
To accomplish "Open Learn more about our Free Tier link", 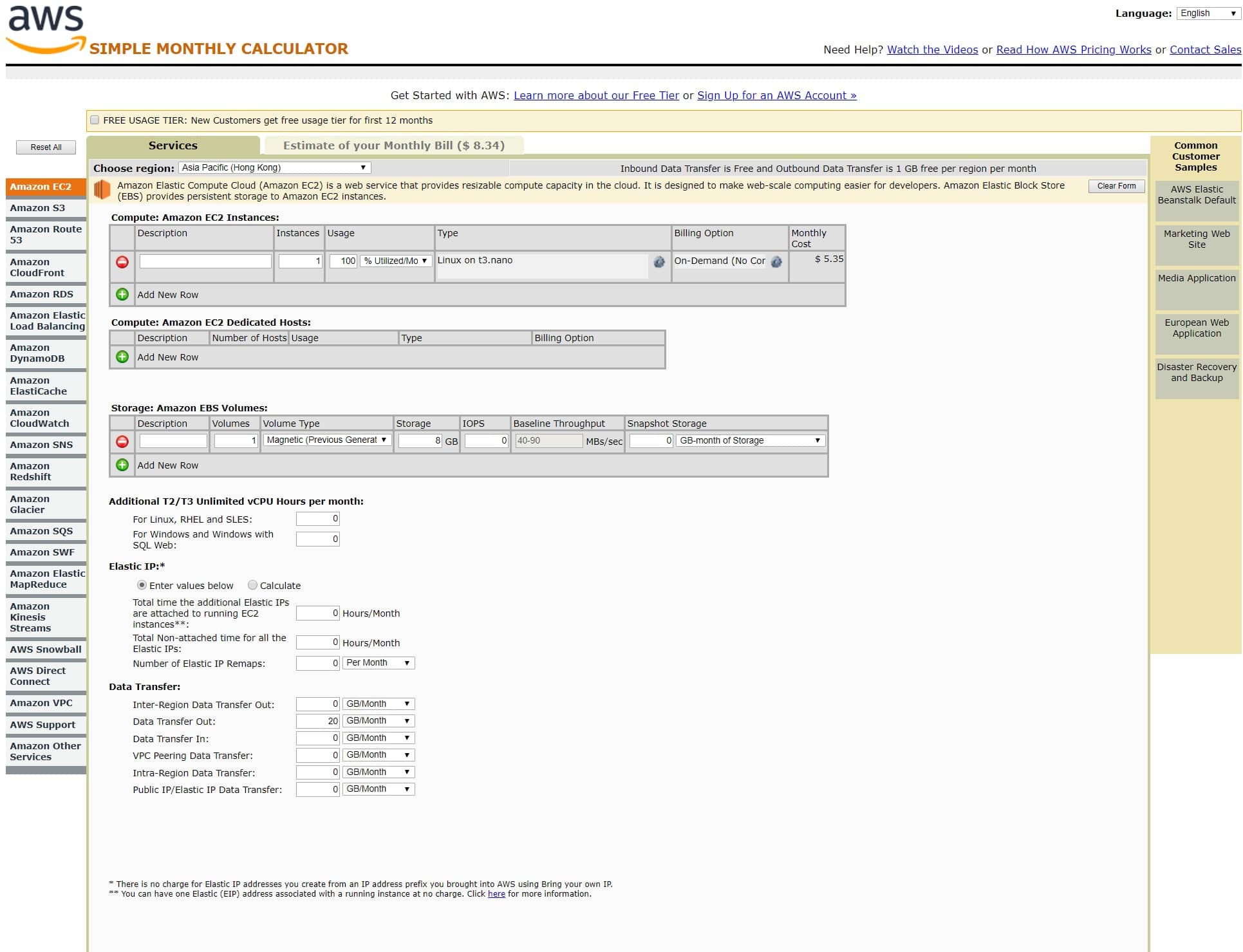I will click(x=596, y=95).
